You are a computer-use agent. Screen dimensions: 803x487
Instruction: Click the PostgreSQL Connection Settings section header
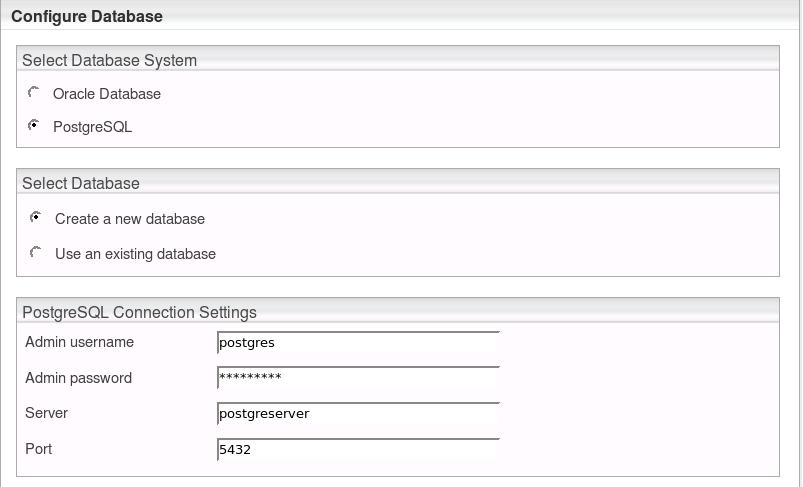[140, 312]
